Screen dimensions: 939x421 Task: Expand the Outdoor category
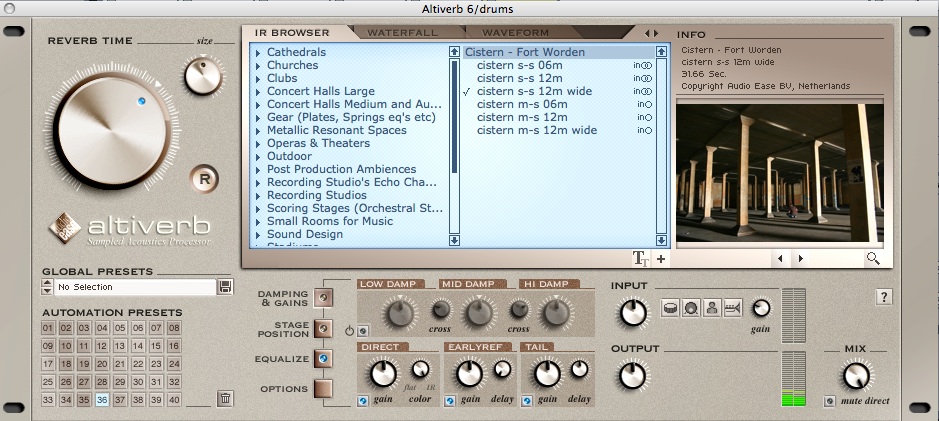258,157
